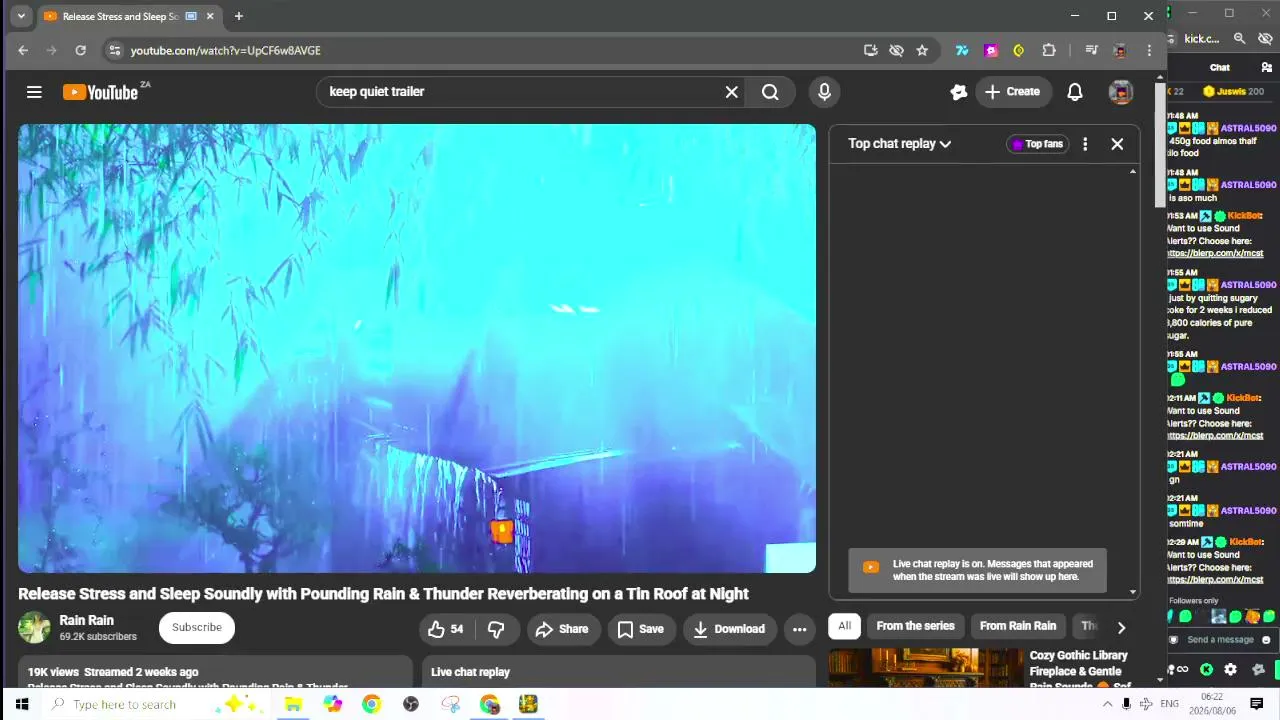Go back in Chrome browser
This screenshot has height=720, width=1280.
[23, 50]
